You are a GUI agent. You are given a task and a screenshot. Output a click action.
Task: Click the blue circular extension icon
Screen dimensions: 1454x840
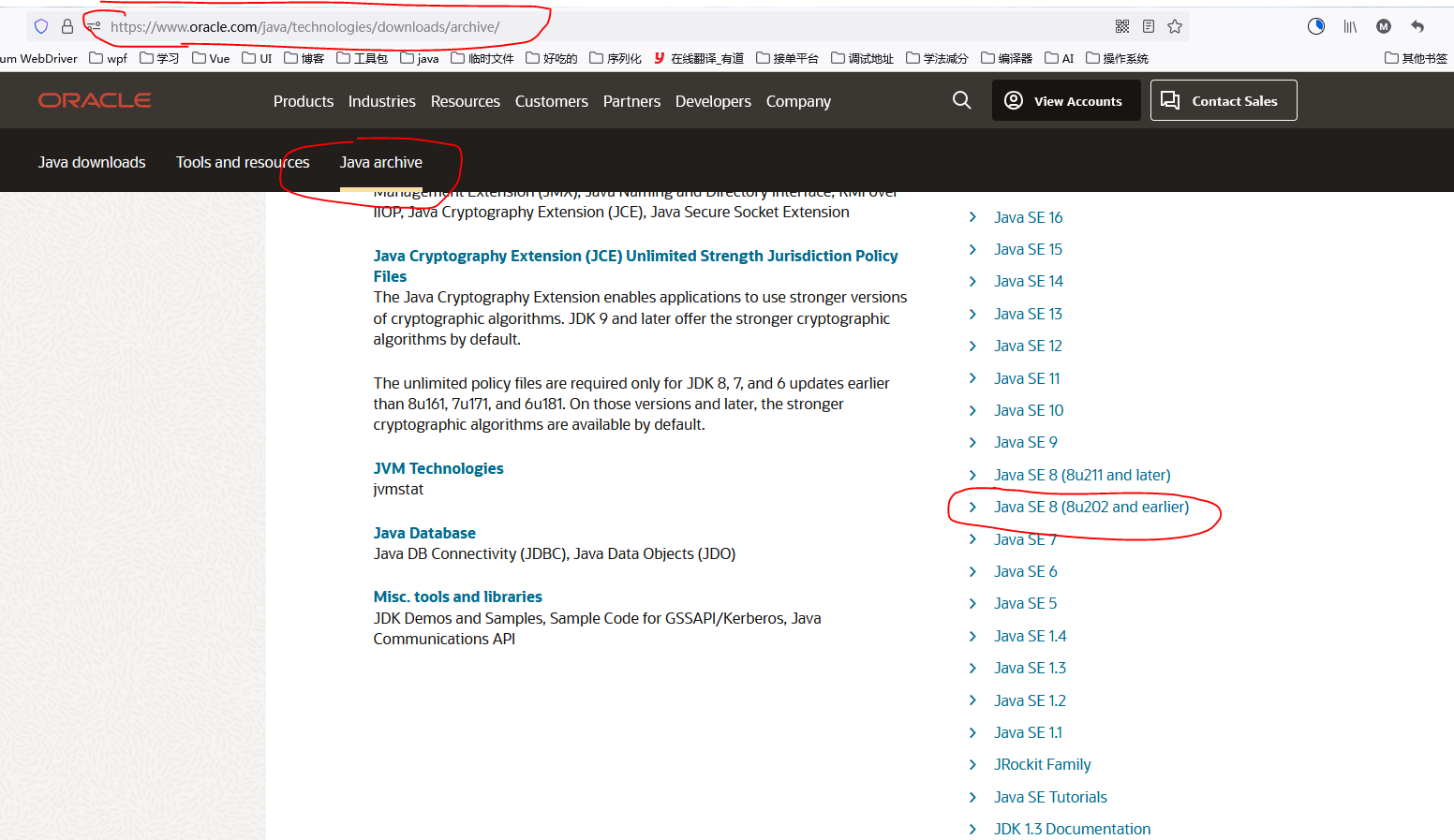tap(1316, 26)
